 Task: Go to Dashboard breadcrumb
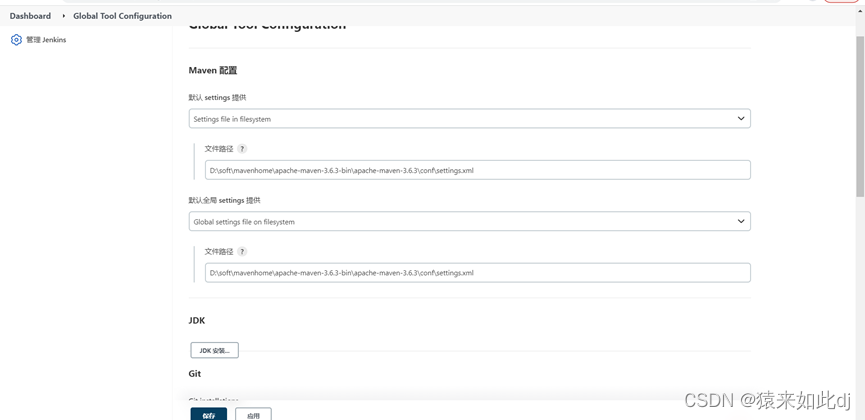(30, 16)
